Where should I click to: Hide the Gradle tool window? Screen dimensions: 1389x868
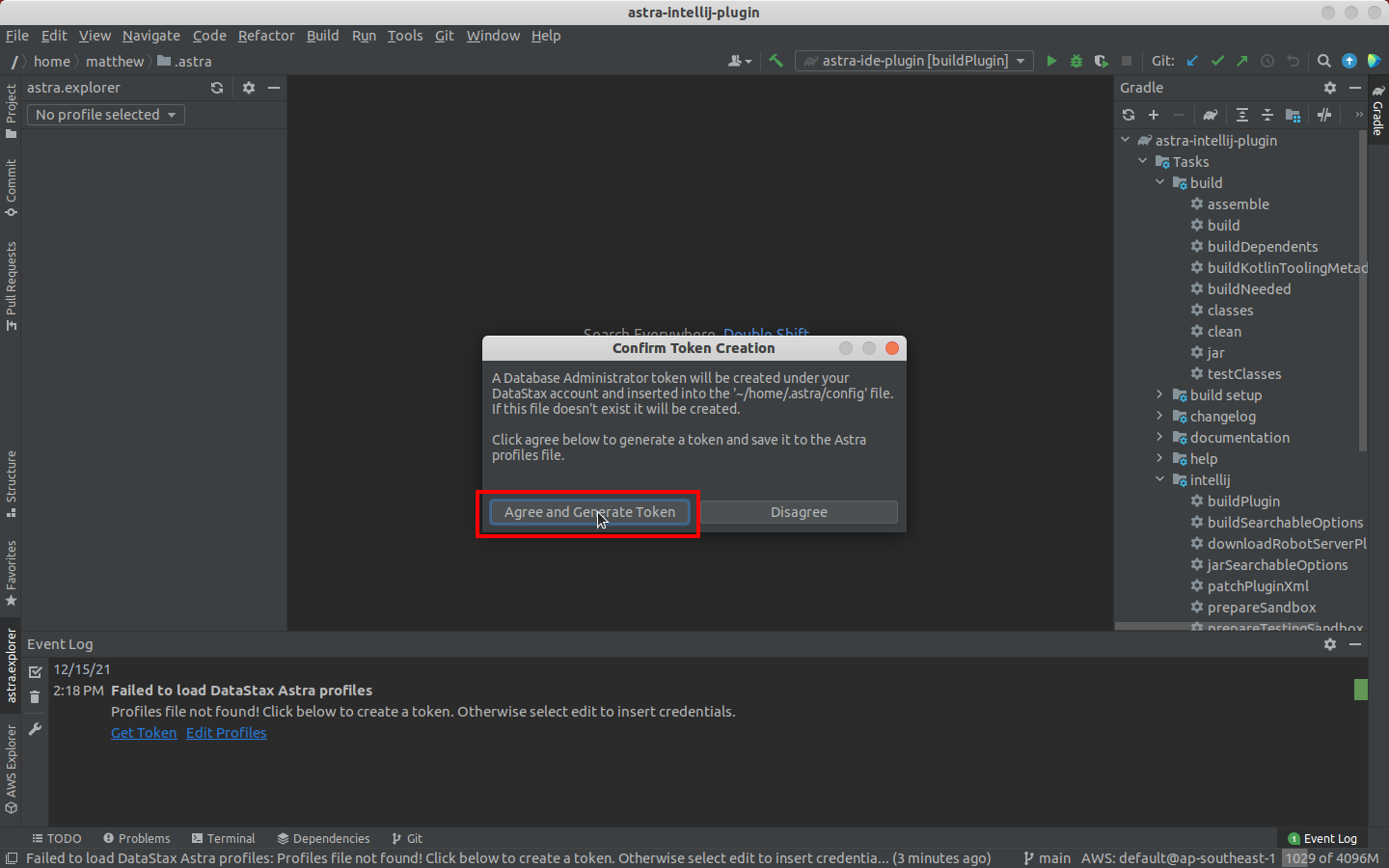1355,88
